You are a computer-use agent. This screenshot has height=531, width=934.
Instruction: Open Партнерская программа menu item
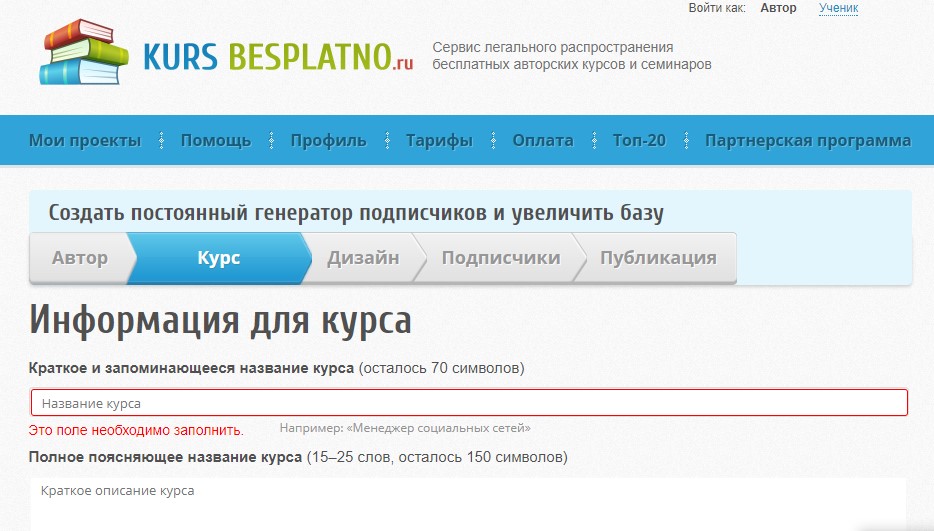point(808,141)
